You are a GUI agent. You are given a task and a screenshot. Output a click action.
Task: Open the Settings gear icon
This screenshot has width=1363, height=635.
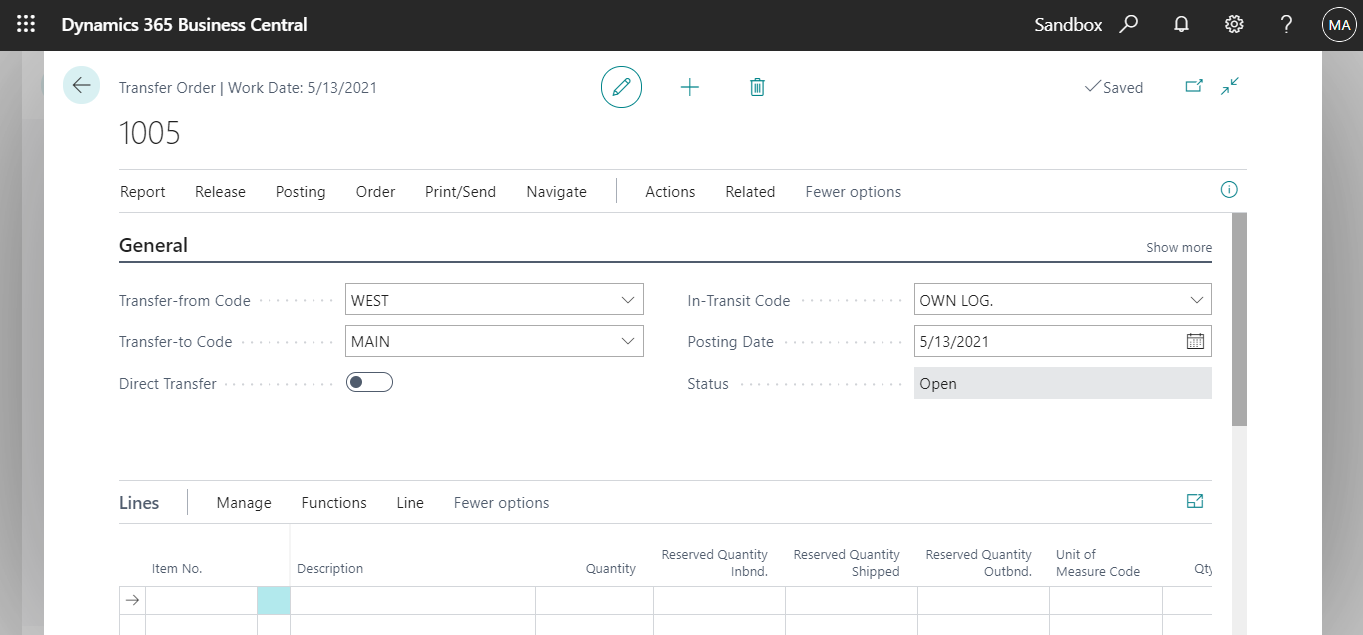(x=1233, y=24)
